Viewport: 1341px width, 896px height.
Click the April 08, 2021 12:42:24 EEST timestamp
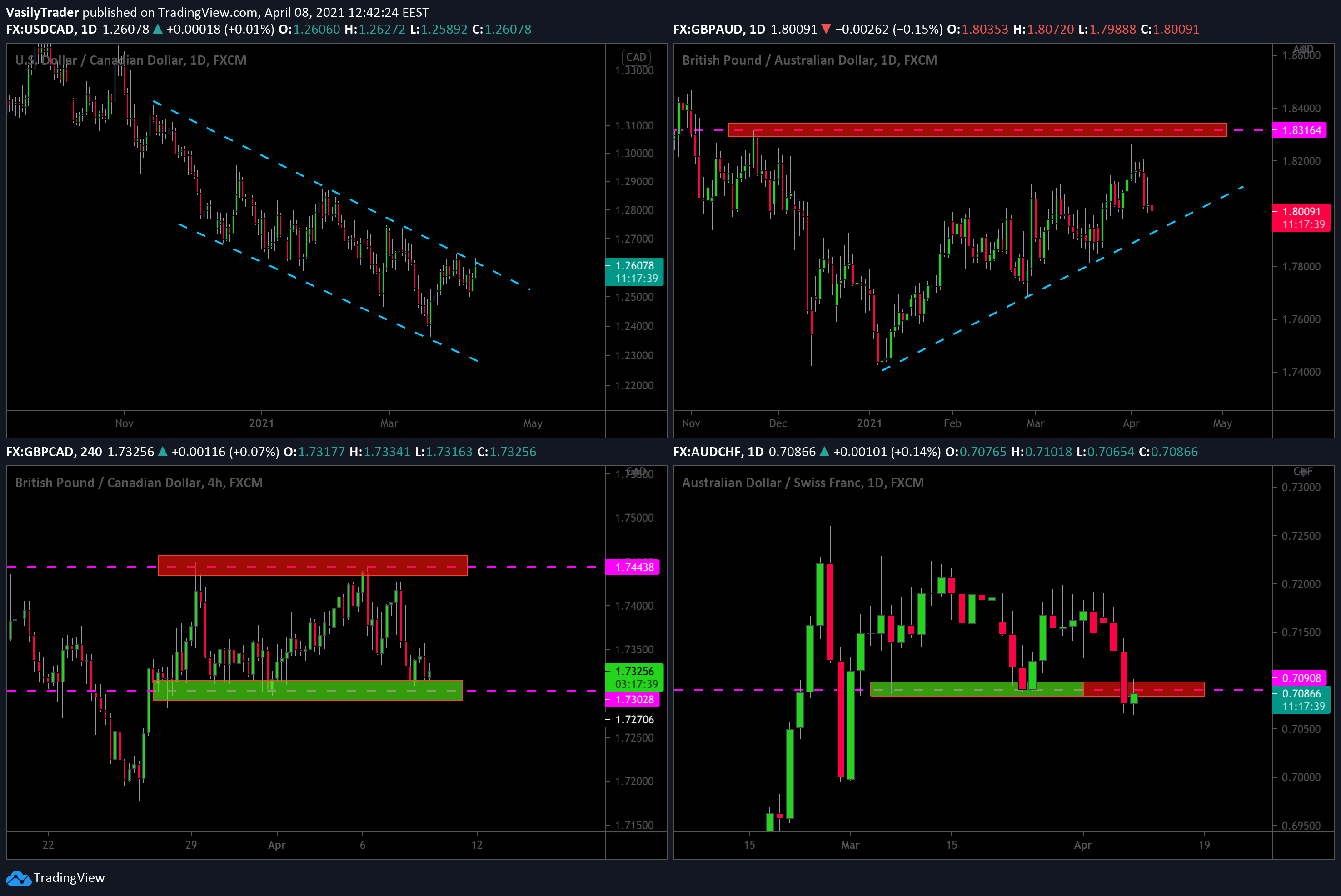[x=347, y=13]
